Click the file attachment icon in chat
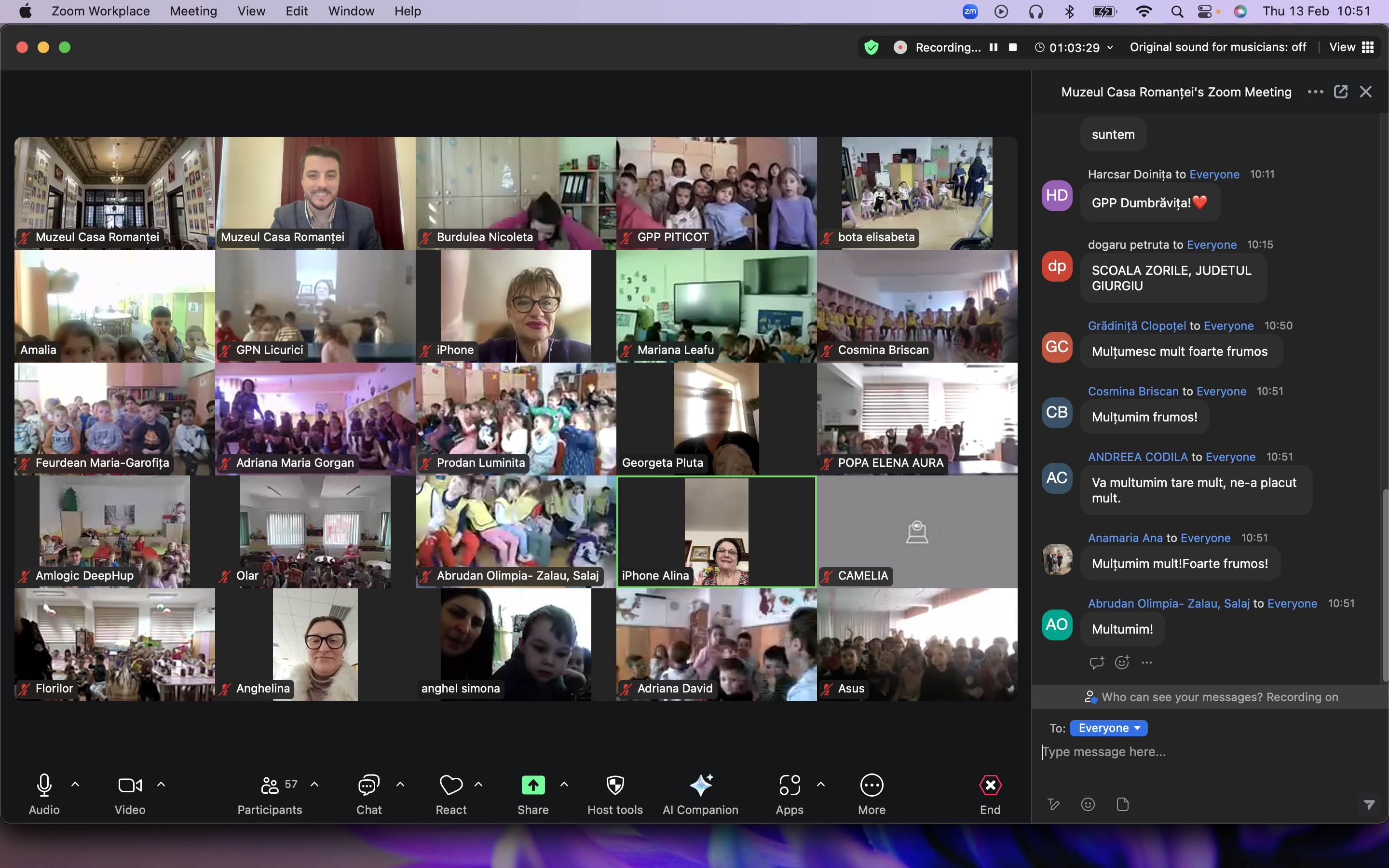This screenshot has width=1389, height=868. 1123,804
